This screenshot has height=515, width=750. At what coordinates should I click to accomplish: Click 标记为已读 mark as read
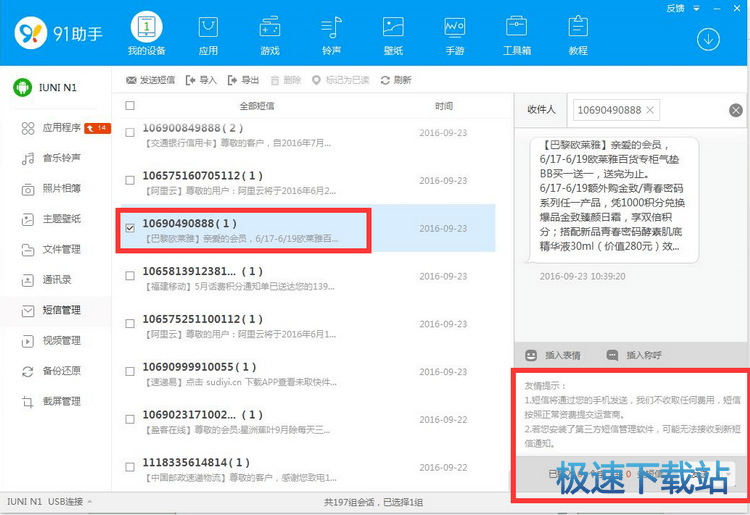[x=341, y=80]
